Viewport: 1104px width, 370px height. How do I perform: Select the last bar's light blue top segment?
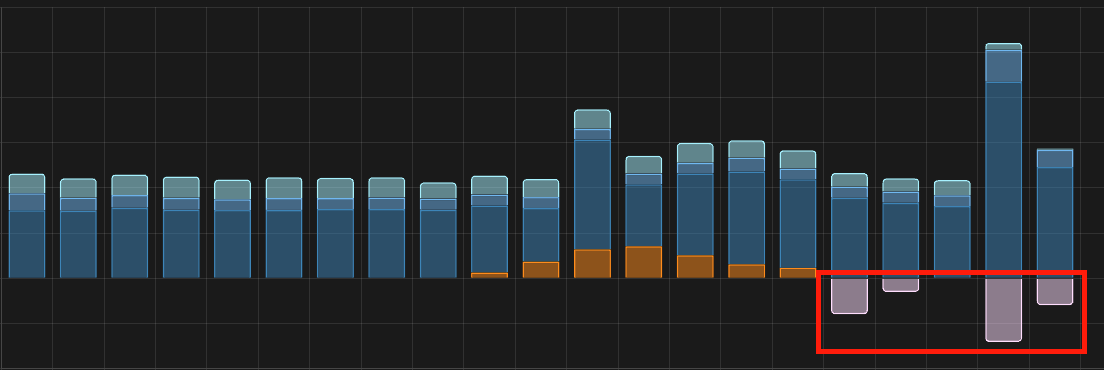(1055, 158)
